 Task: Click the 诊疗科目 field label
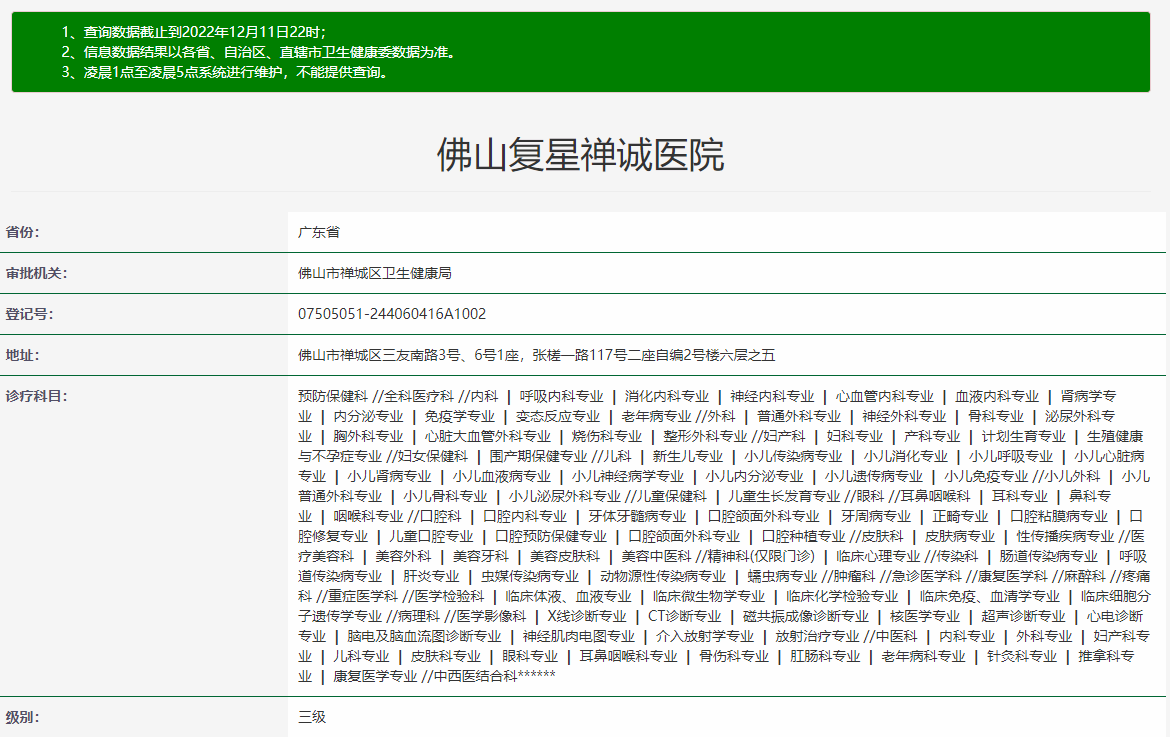tap(36, 396)
